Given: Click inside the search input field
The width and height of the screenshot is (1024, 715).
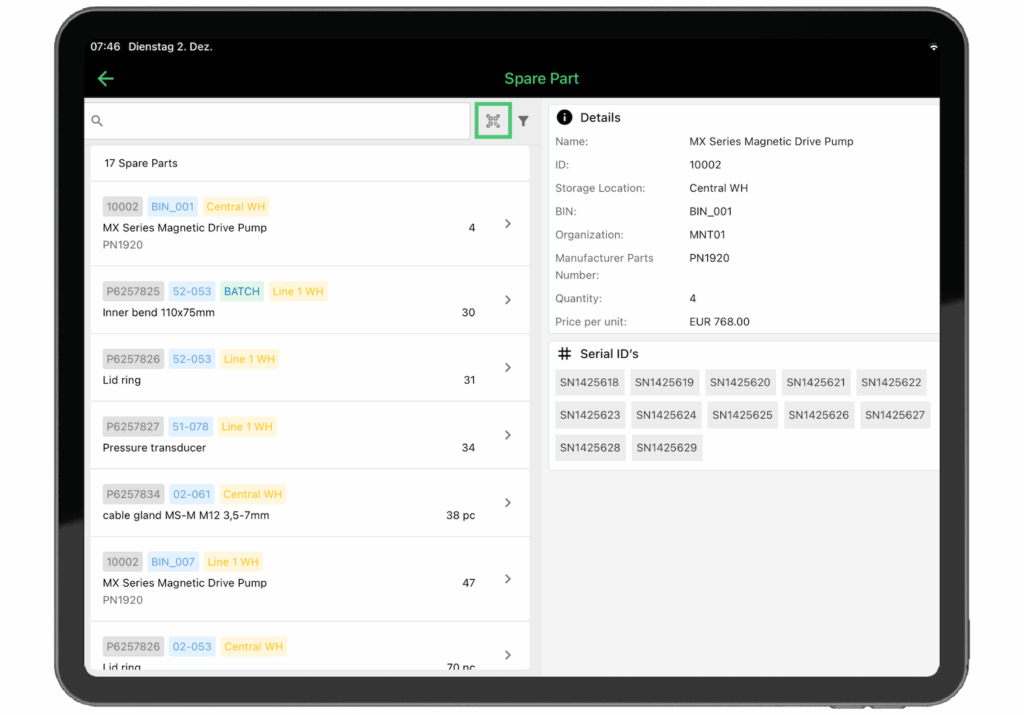Looking at the screenshot, I should pyautogui.click(x=280, y=120).
